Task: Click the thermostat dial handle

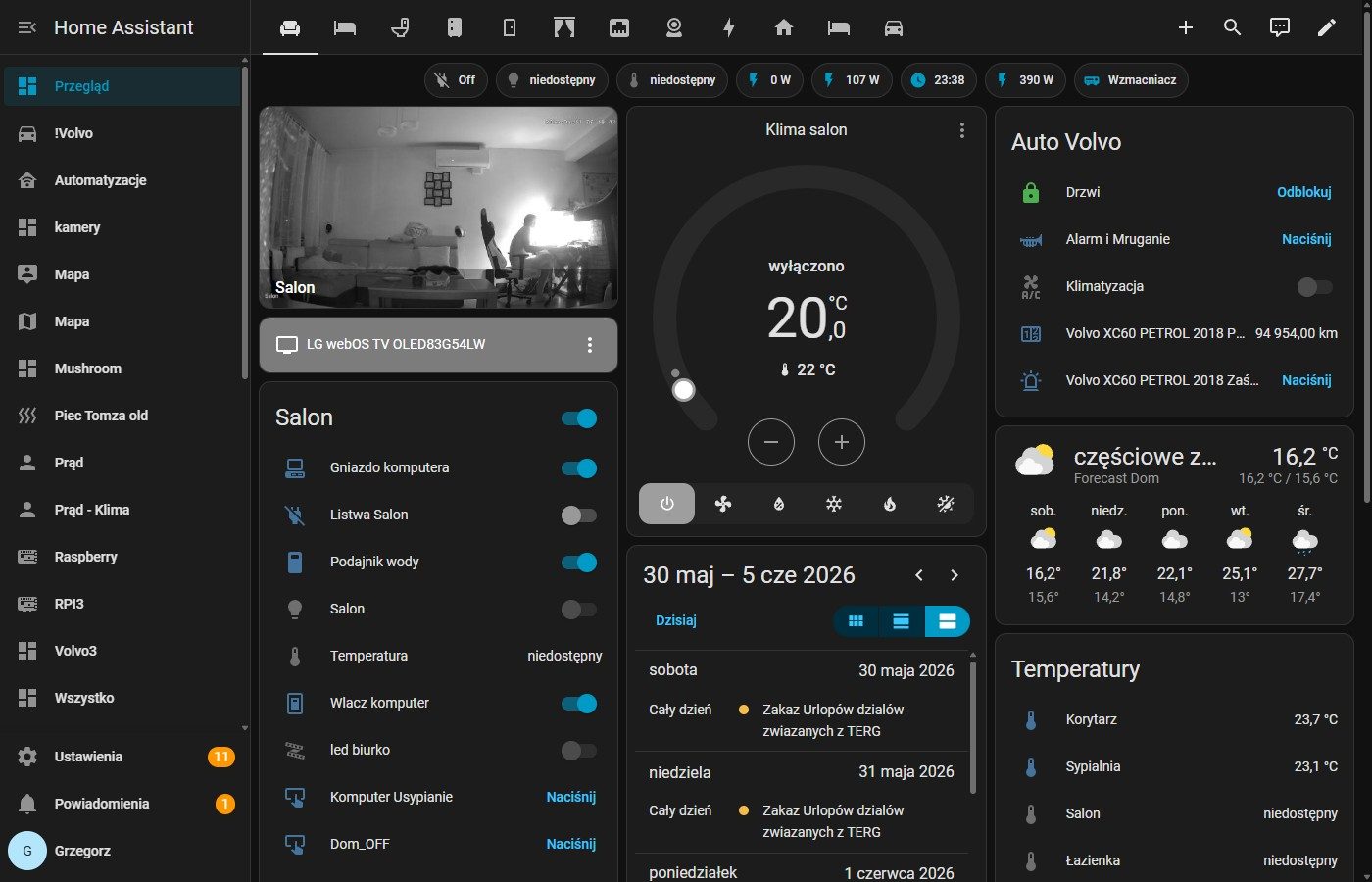Action: (684, 390)
